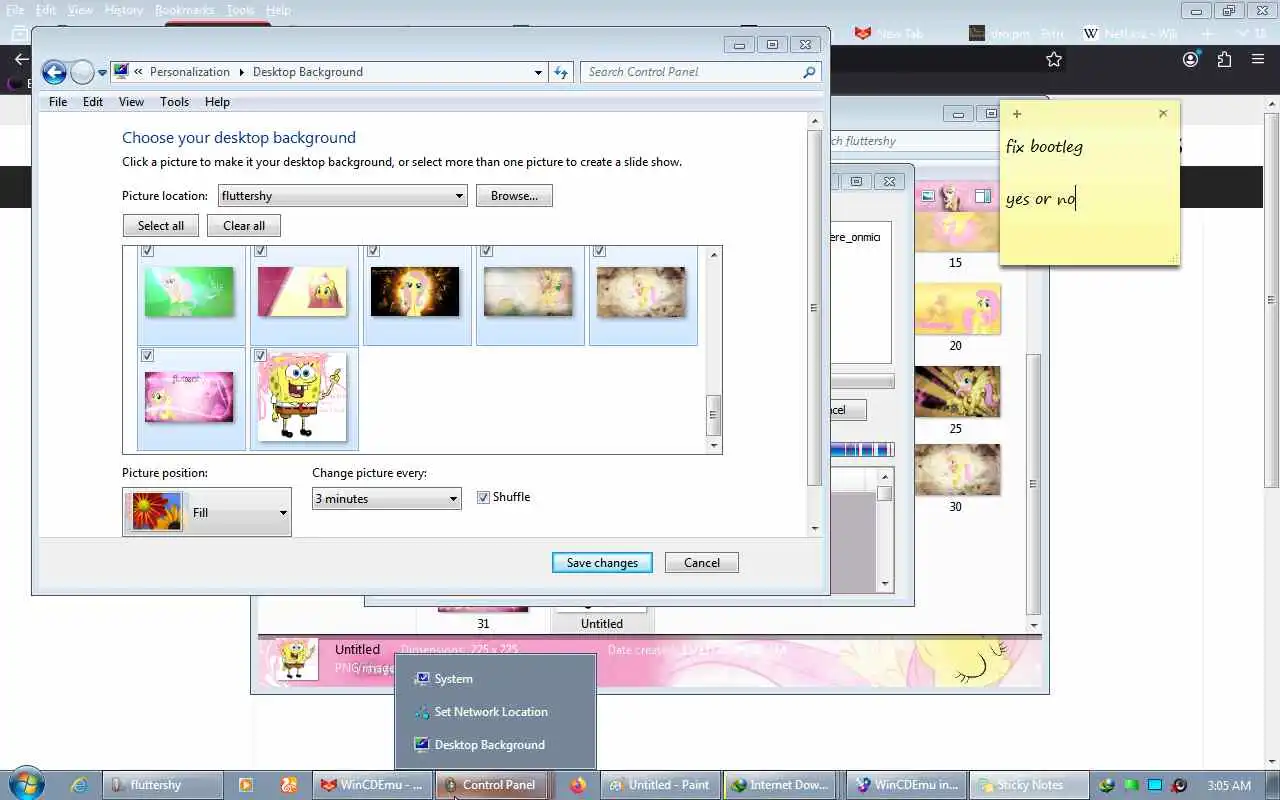Screen dimensions: 1280x800
Task: Click the Desktop Background window scrollbar thumb
Action: tap(814, 308)
